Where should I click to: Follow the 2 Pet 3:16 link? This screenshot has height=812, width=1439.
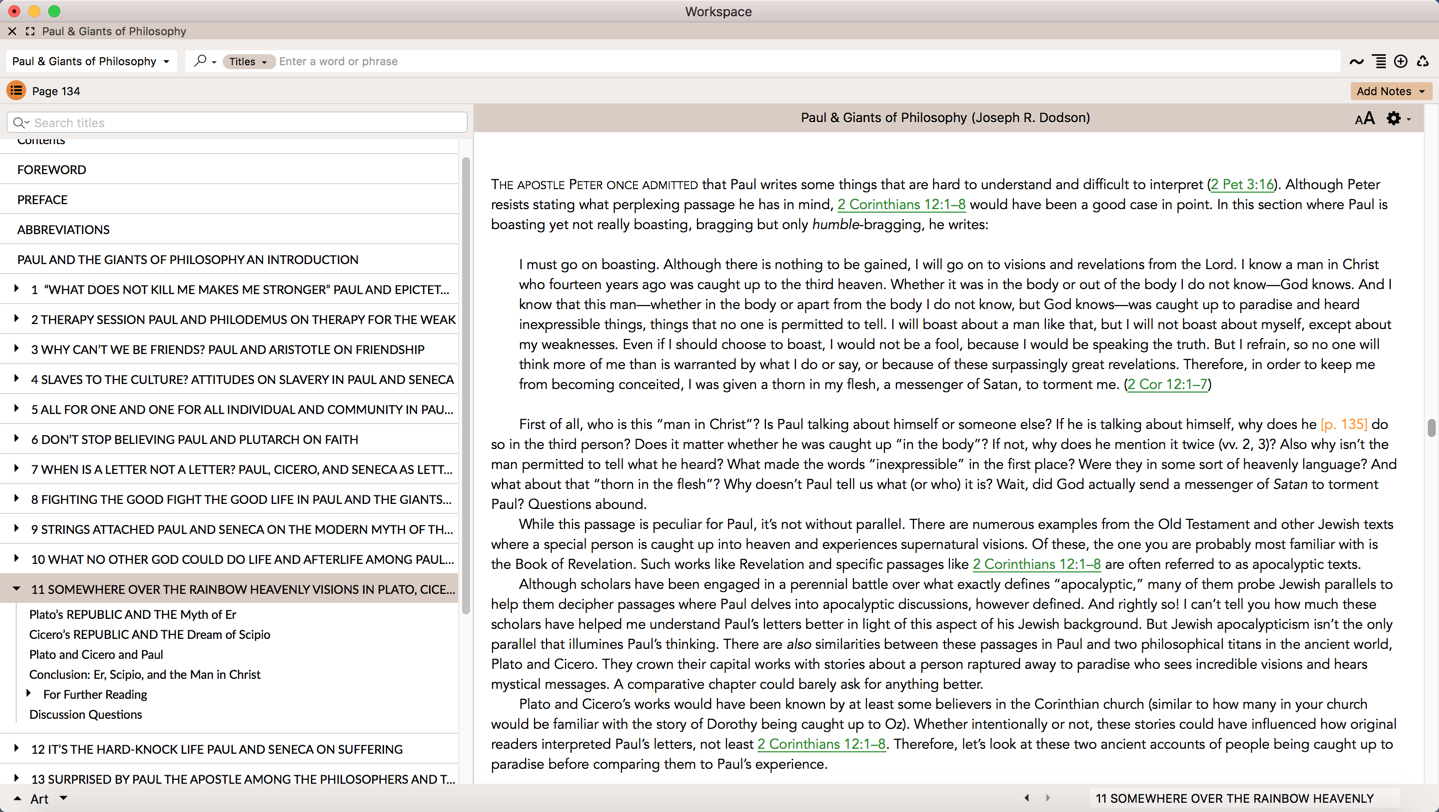point(1242,184)
